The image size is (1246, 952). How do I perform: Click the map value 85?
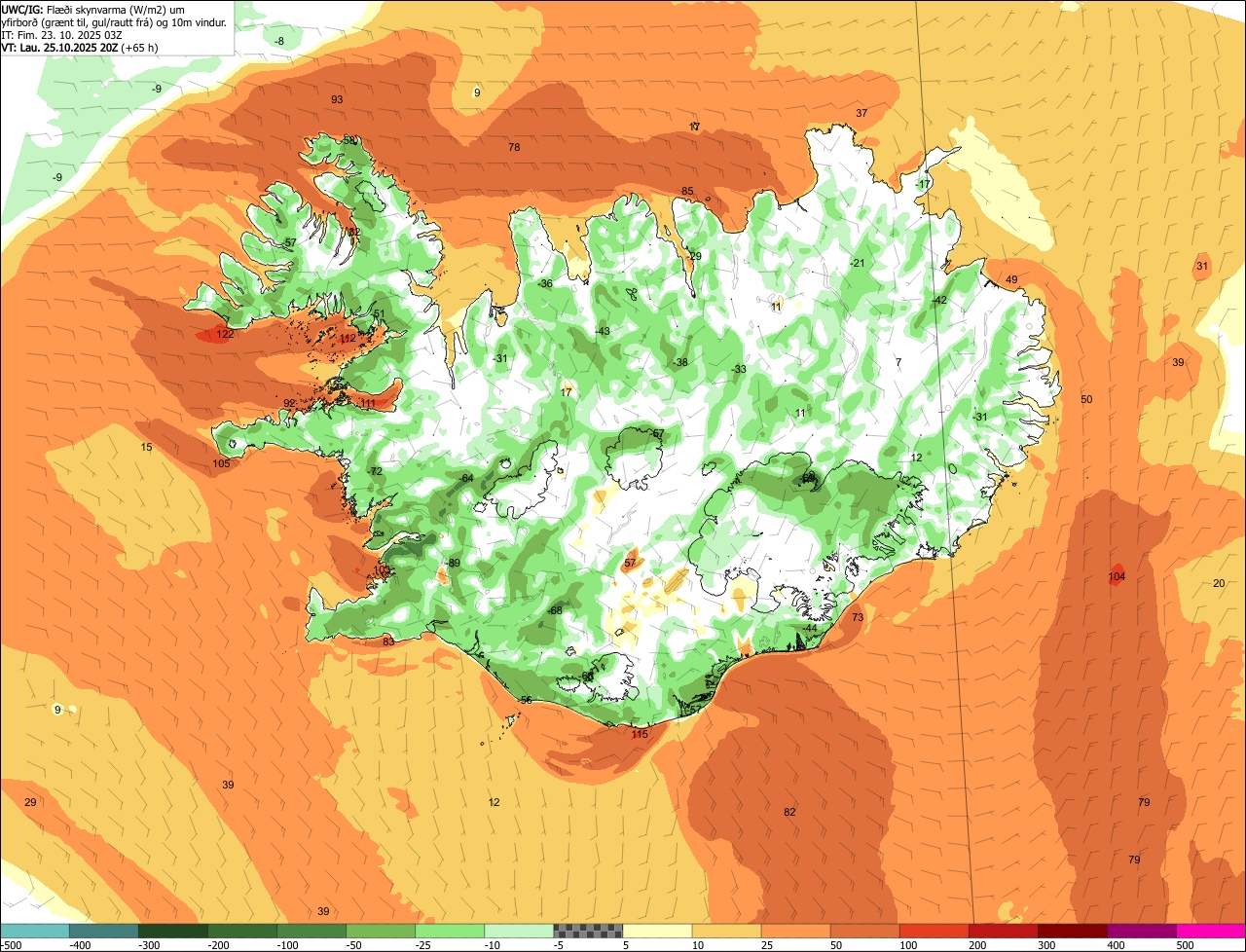pyautogui.click(x=687, y=191)
